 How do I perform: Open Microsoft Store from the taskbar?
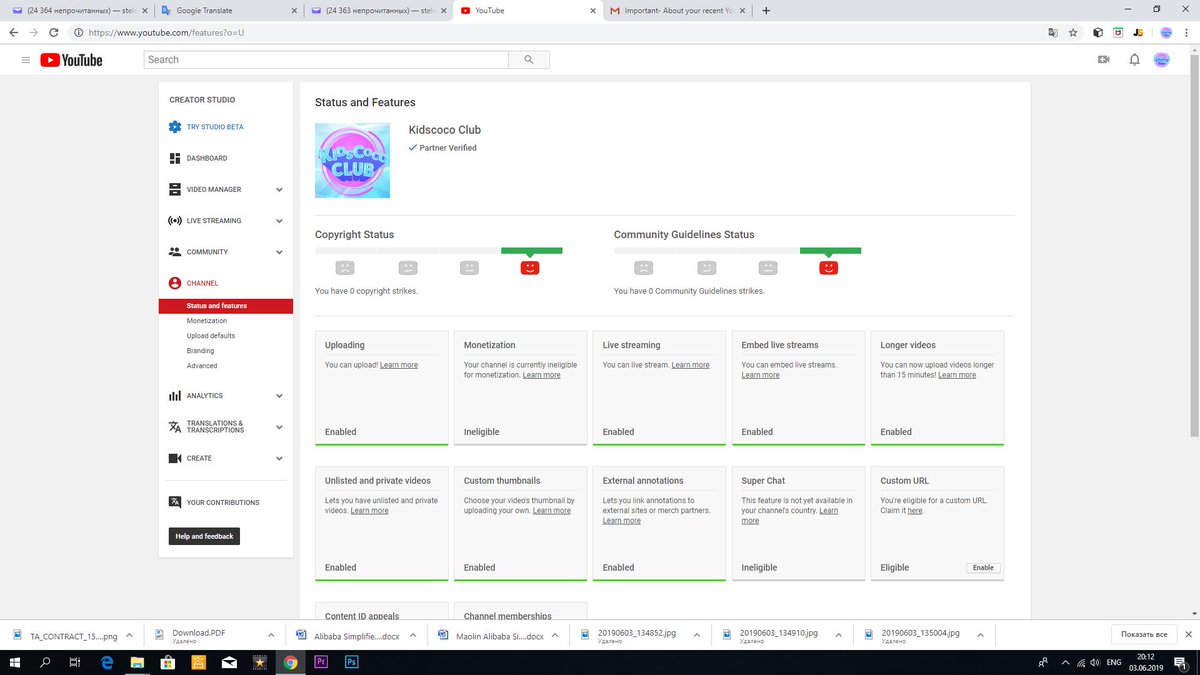click(x=167, y=662)
